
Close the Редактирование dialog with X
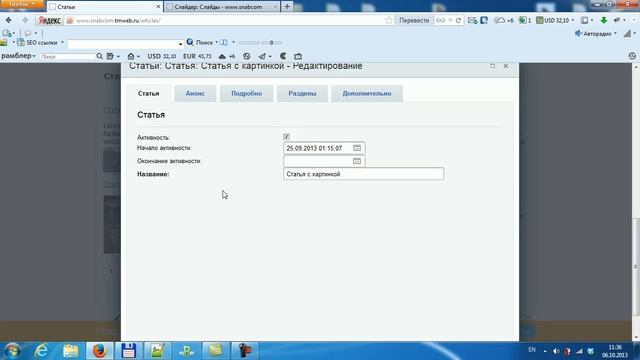506,66
